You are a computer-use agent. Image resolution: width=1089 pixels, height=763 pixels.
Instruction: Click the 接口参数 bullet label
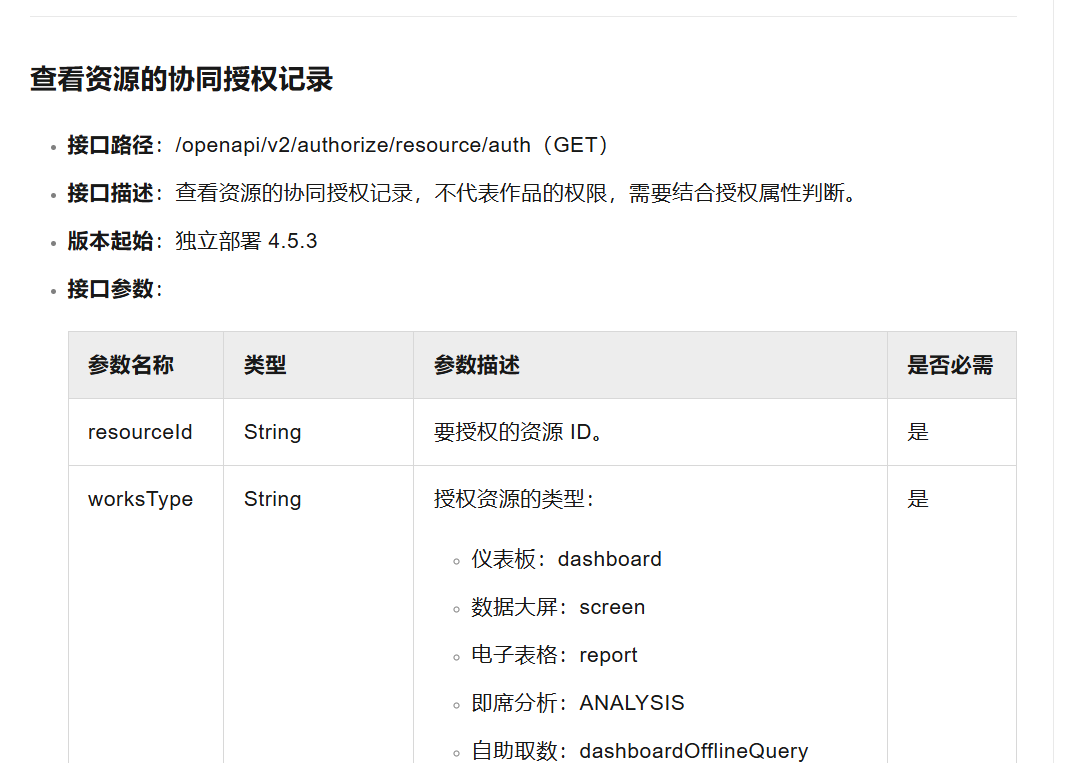tap(110, 289)
